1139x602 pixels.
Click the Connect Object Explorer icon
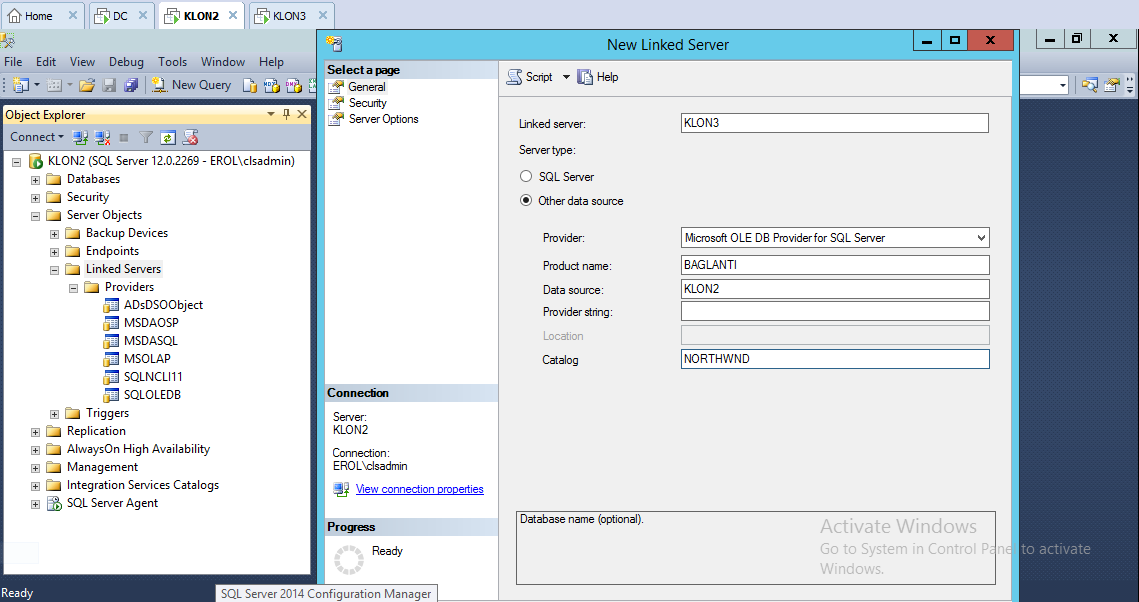click(81, 137)
